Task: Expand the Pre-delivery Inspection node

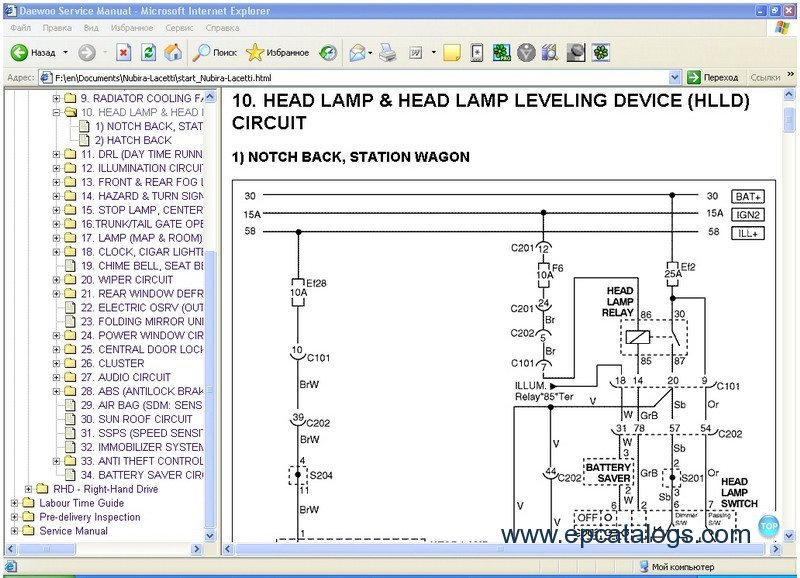Action: tap(14, 517)
